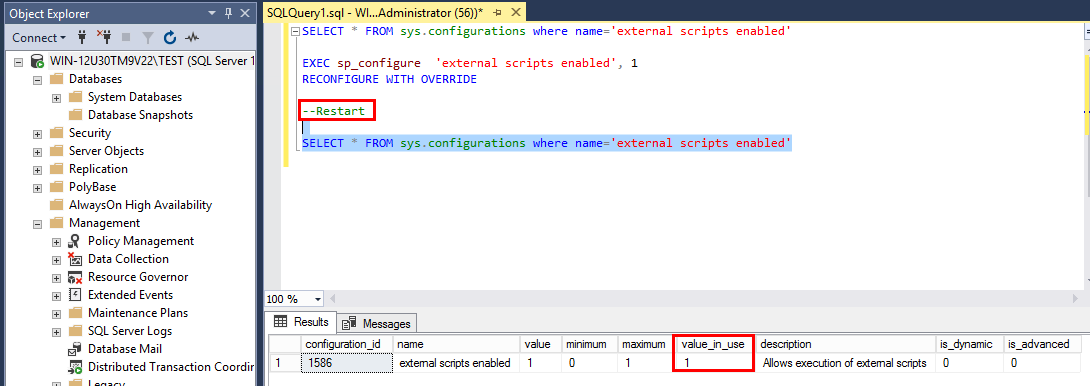The height and width of the screenshot is (386, 1090).
Task: Click the SQL Server Logs folder icon
Action: coord(75,331)
